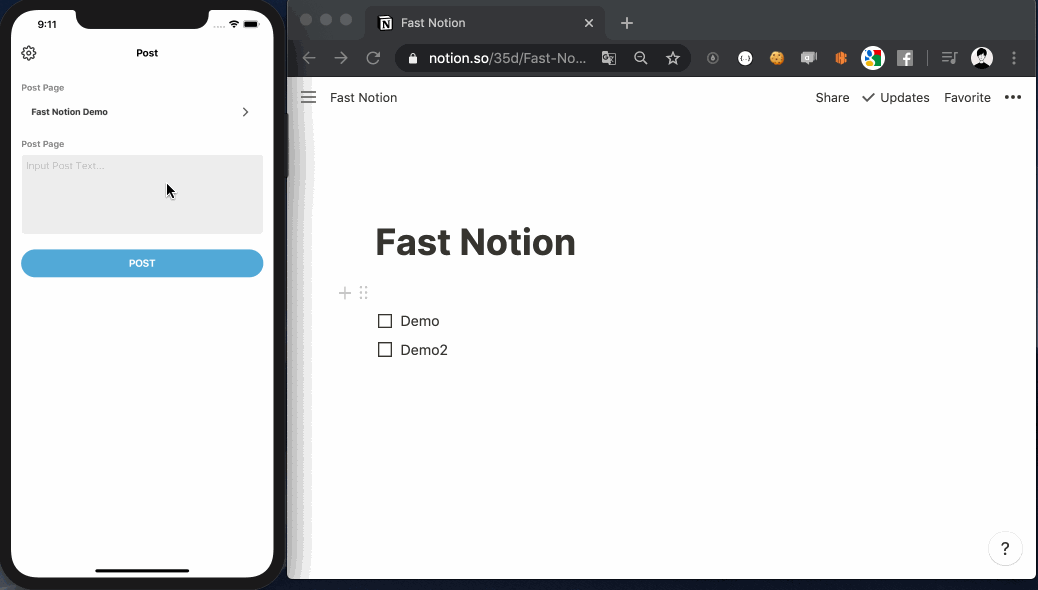Click the lock icon in the address bar
Screen dimensions: 1038x590
(413, 58)
